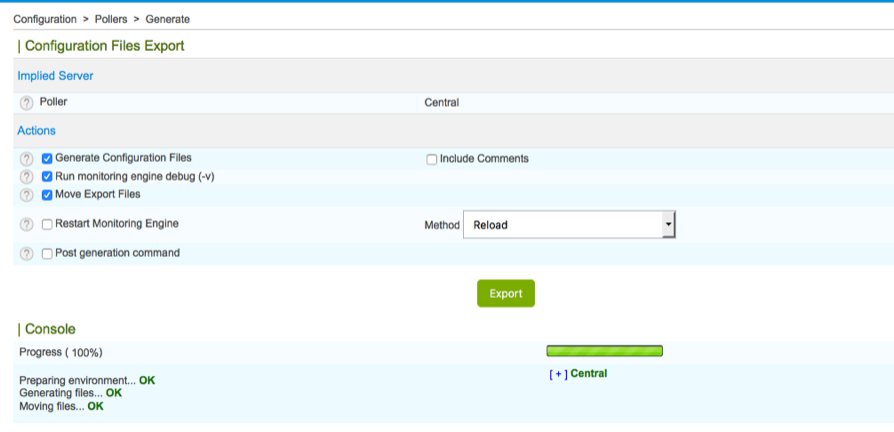The height and width of the screenshot is (432, 894).
Task: Click help icon next to Poller
Action: click(x=27, y=102)
